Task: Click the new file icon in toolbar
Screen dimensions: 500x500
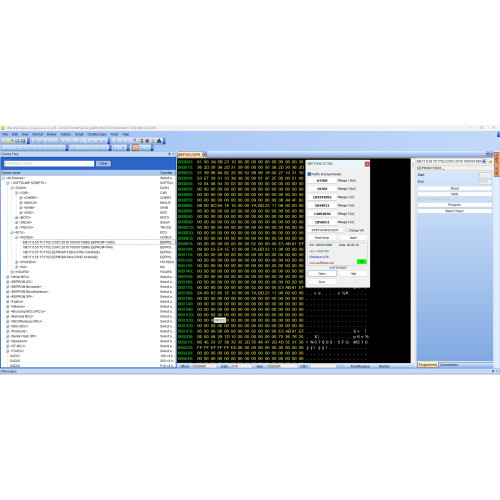Action: point(5,141)
